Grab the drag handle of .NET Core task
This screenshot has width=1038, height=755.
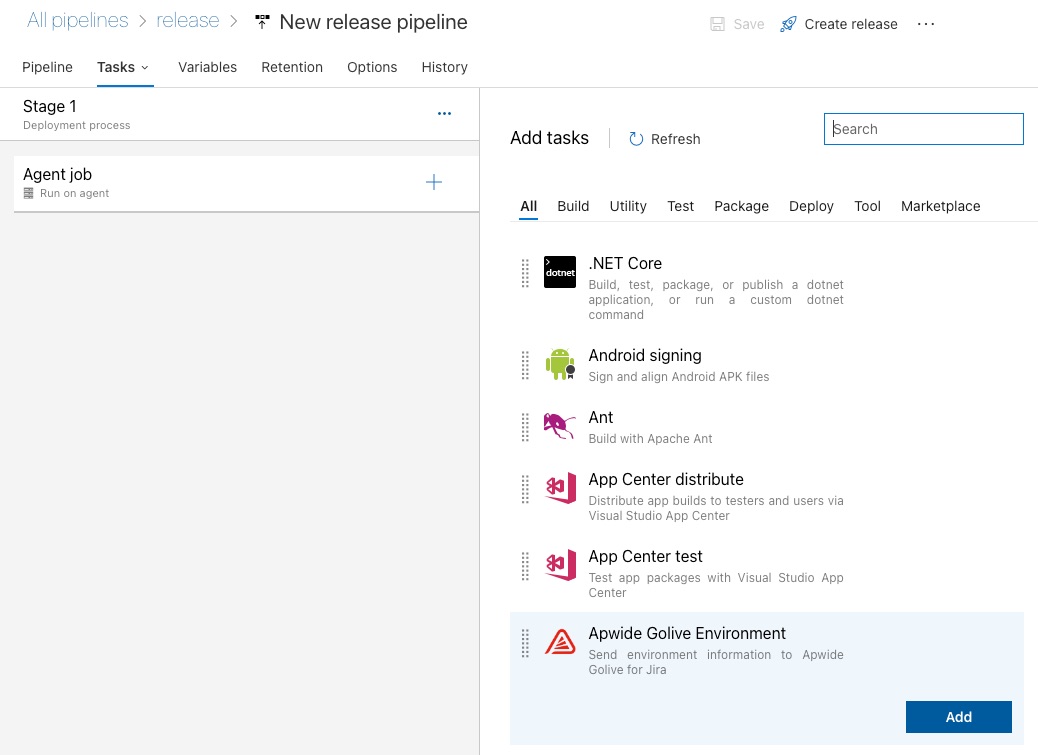point(525,273)
